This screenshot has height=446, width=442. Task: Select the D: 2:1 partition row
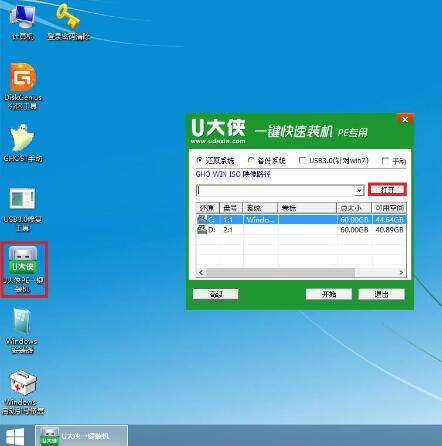[301, 230]
